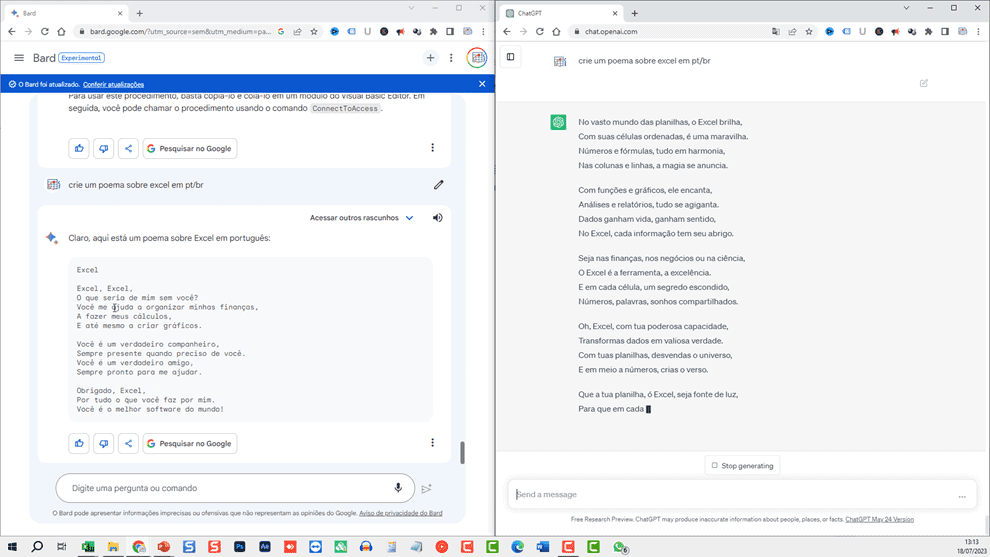Close the blue Bard update banner

coord(482,84)
